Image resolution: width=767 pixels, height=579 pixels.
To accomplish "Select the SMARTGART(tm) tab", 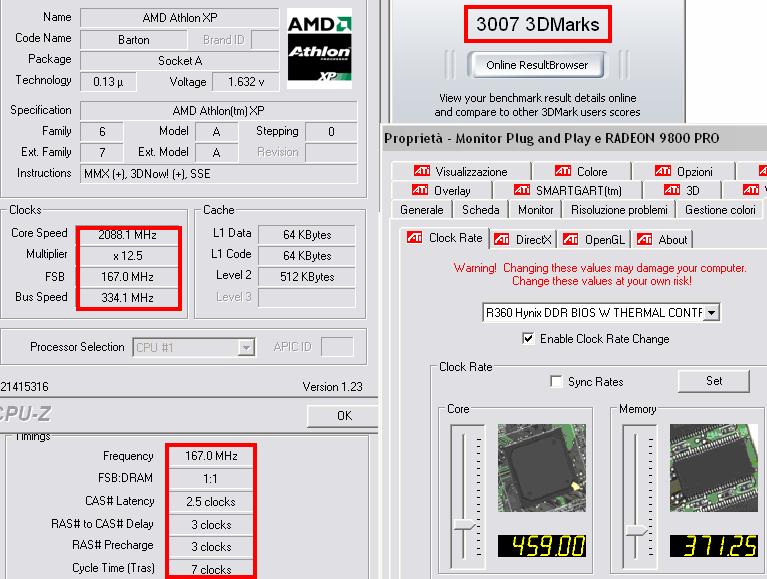I will (567, 190).
